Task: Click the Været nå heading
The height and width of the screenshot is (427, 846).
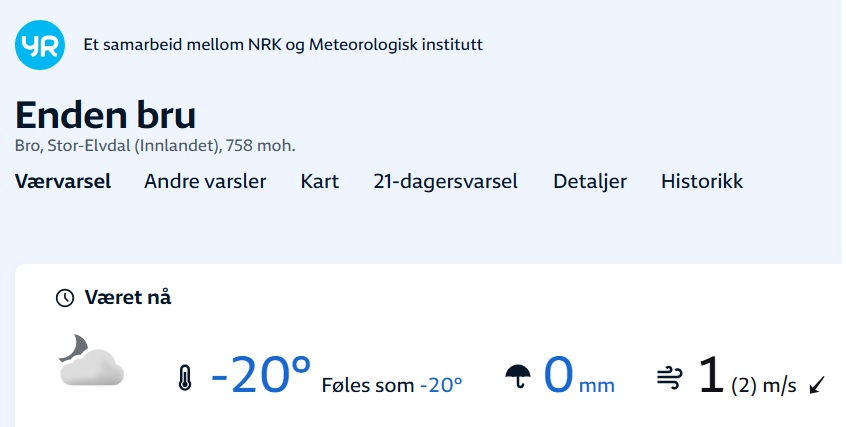Action: pos(128,298)
